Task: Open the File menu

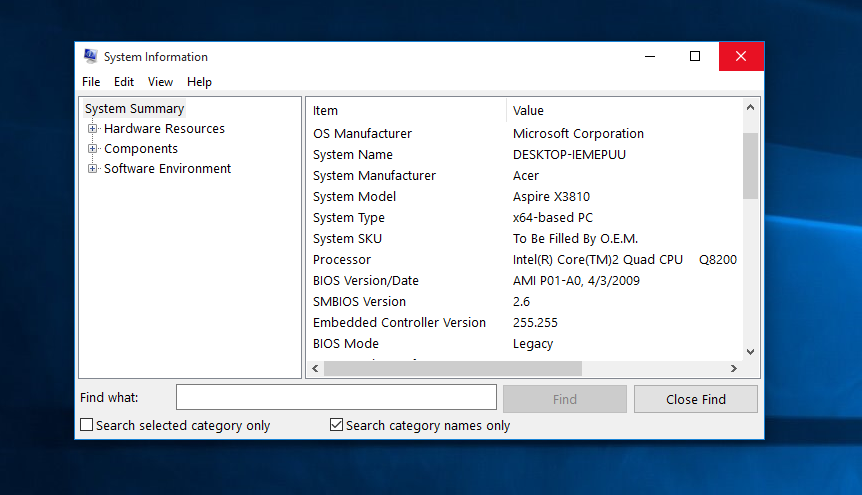Action: pos(91,82)
